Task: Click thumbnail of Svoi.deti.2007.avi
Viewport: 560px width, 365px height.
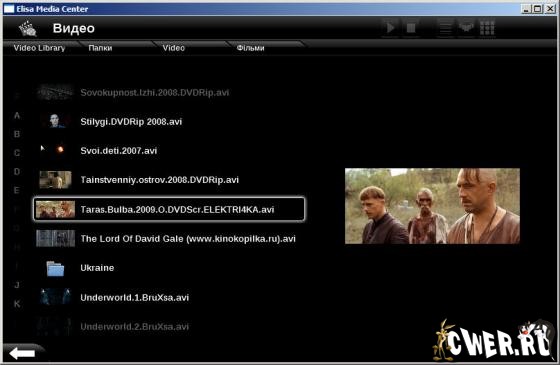Action: pyautogui.click(x=55, y=150)
